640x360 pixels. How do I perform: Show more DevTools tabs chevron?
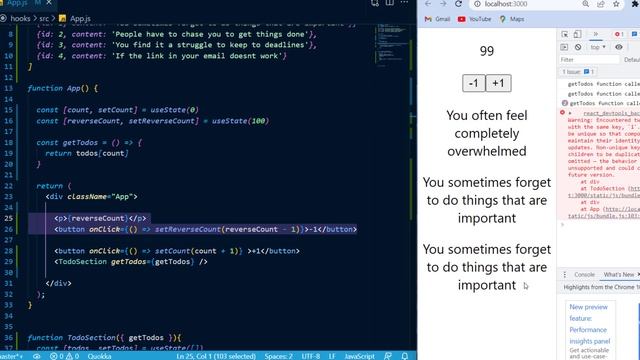(596, 34)
